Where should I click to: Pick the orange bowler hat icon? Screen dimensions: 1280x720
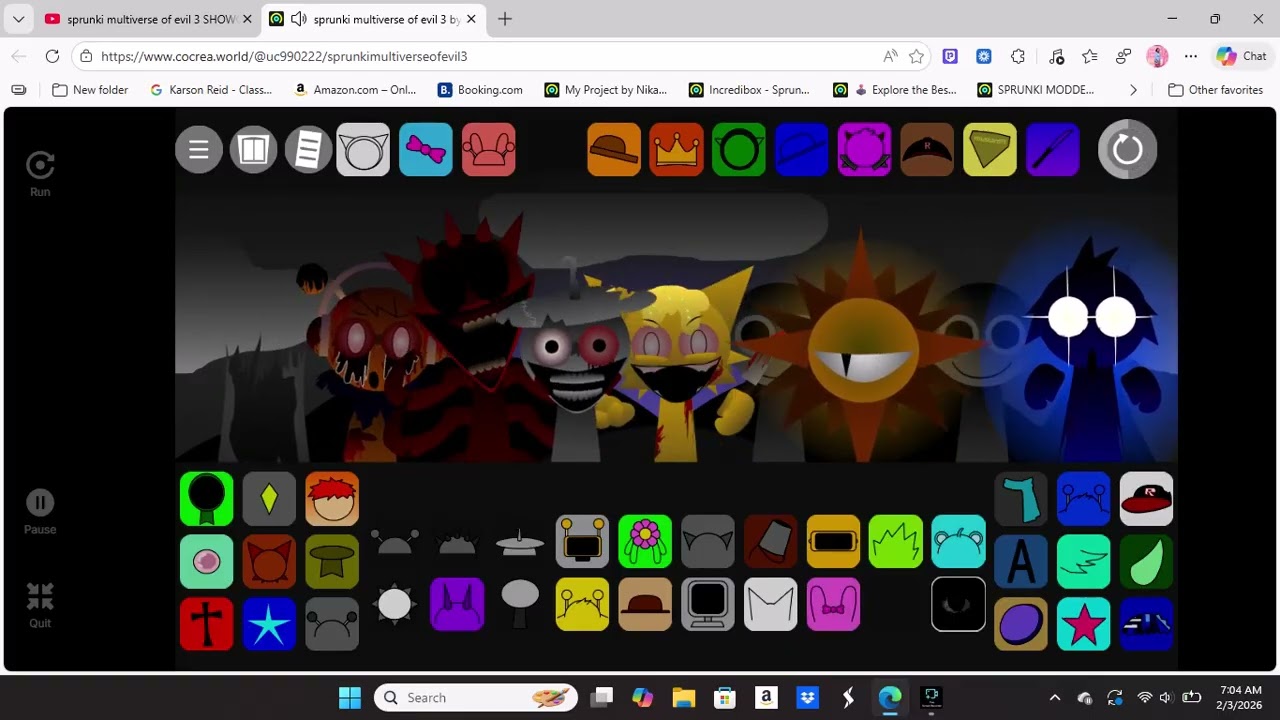click(614, 150)
